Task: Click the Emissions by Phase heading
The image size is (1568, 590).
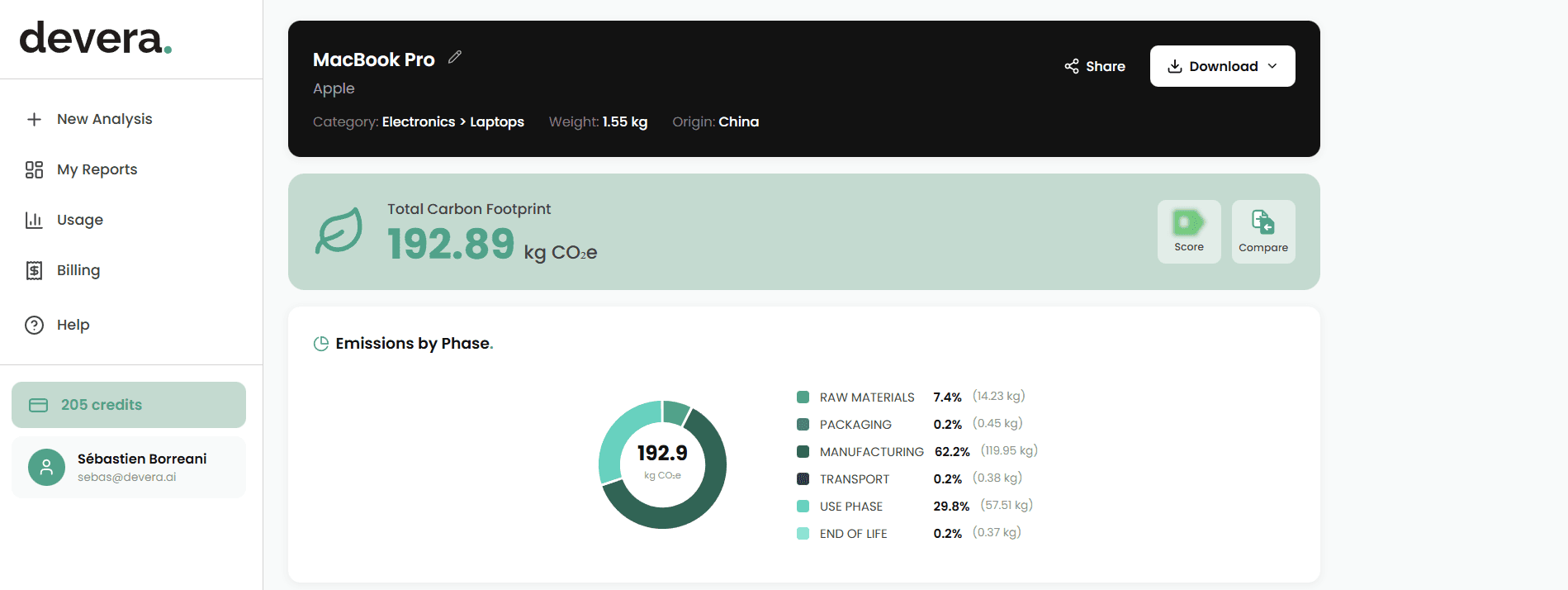Action: tap(415, 343)
